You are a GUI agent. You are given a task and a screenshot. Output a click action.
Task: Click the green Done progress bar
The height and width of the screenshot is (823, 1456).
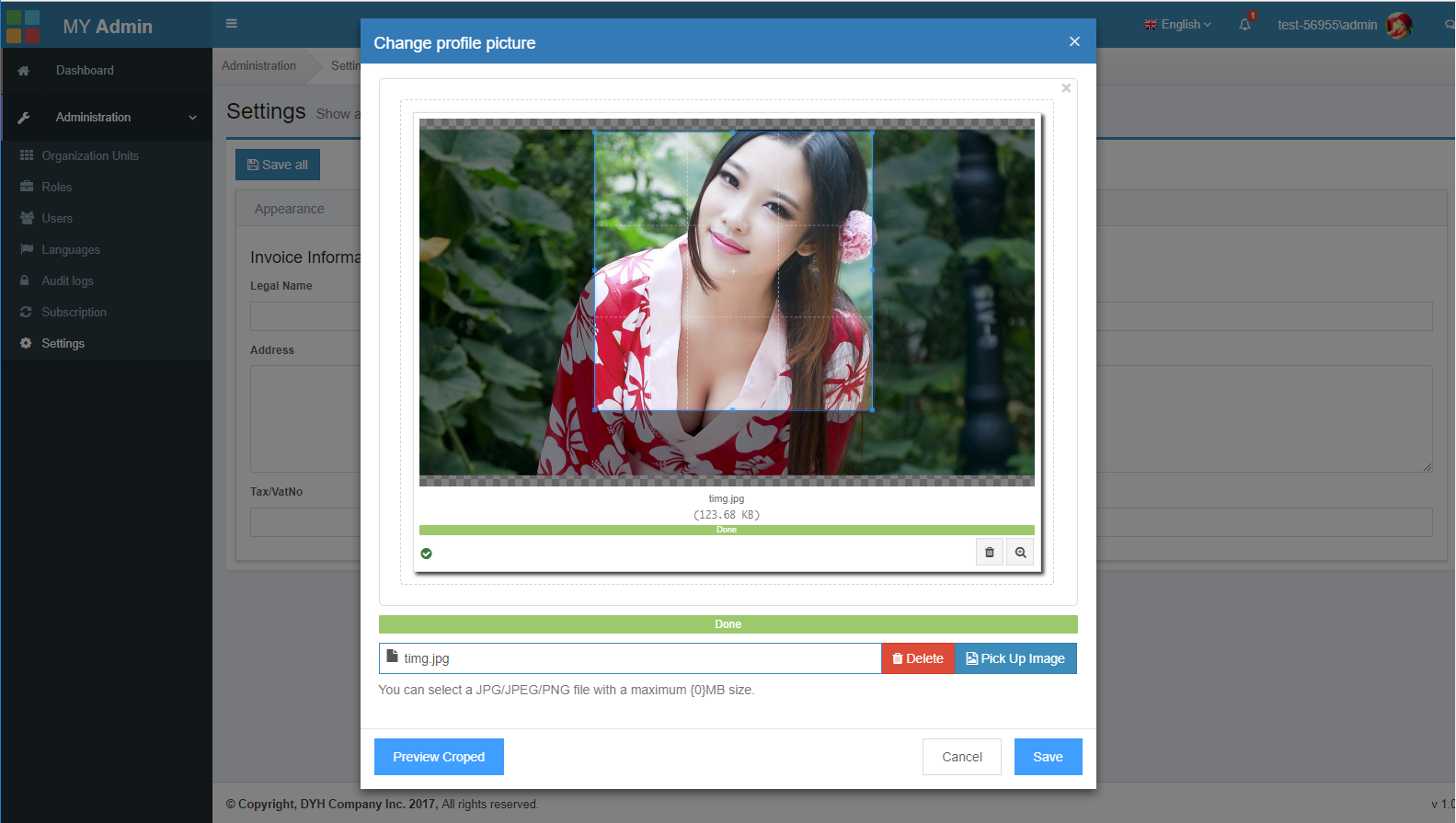[x=728, y=624]
